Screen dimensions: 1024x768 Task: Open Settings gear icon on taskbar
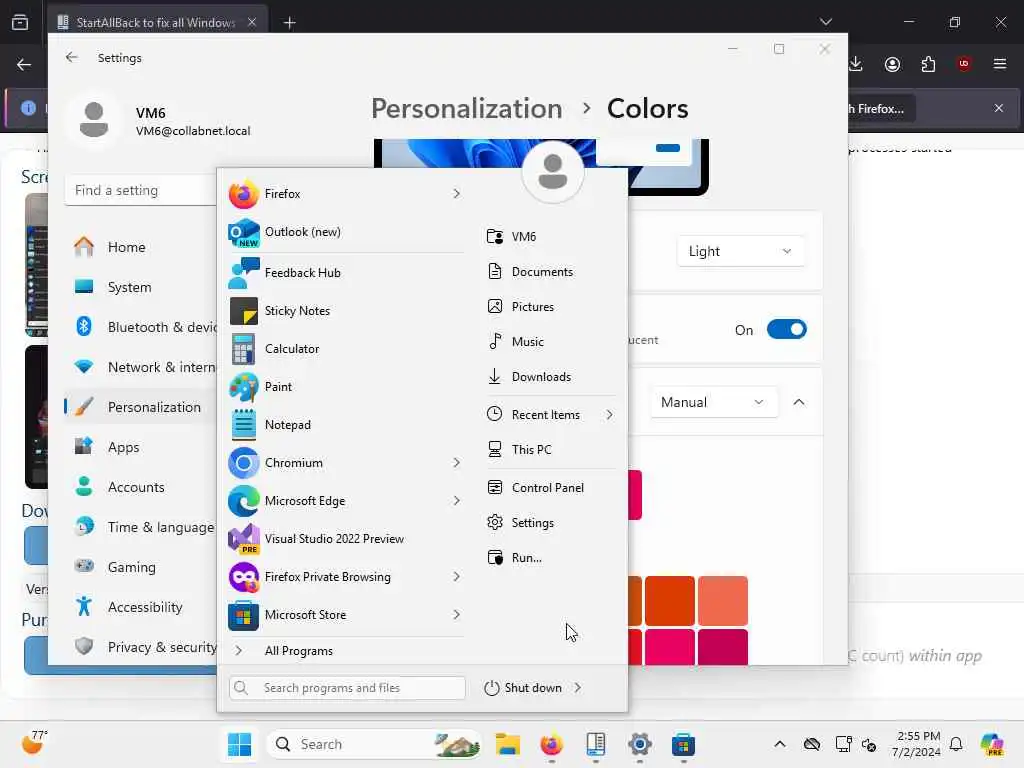click(x=639, y=744)
